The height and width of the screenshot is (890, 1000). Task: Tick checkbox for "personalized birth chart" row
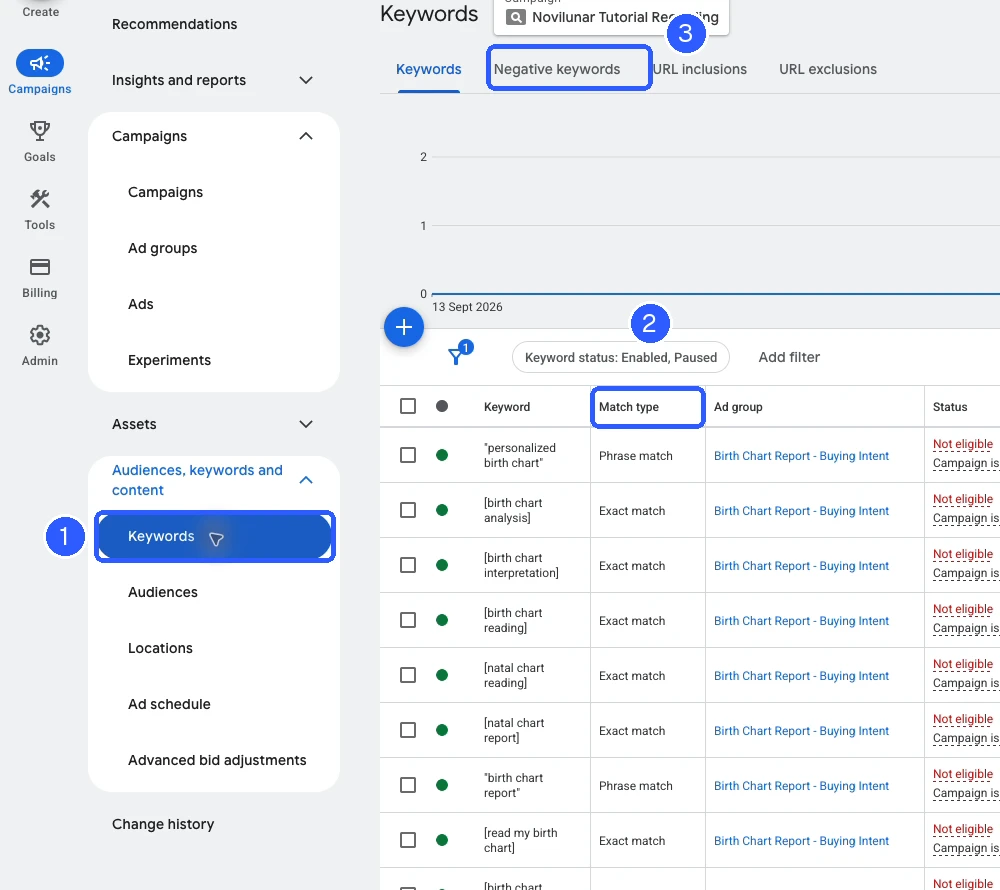408,455
